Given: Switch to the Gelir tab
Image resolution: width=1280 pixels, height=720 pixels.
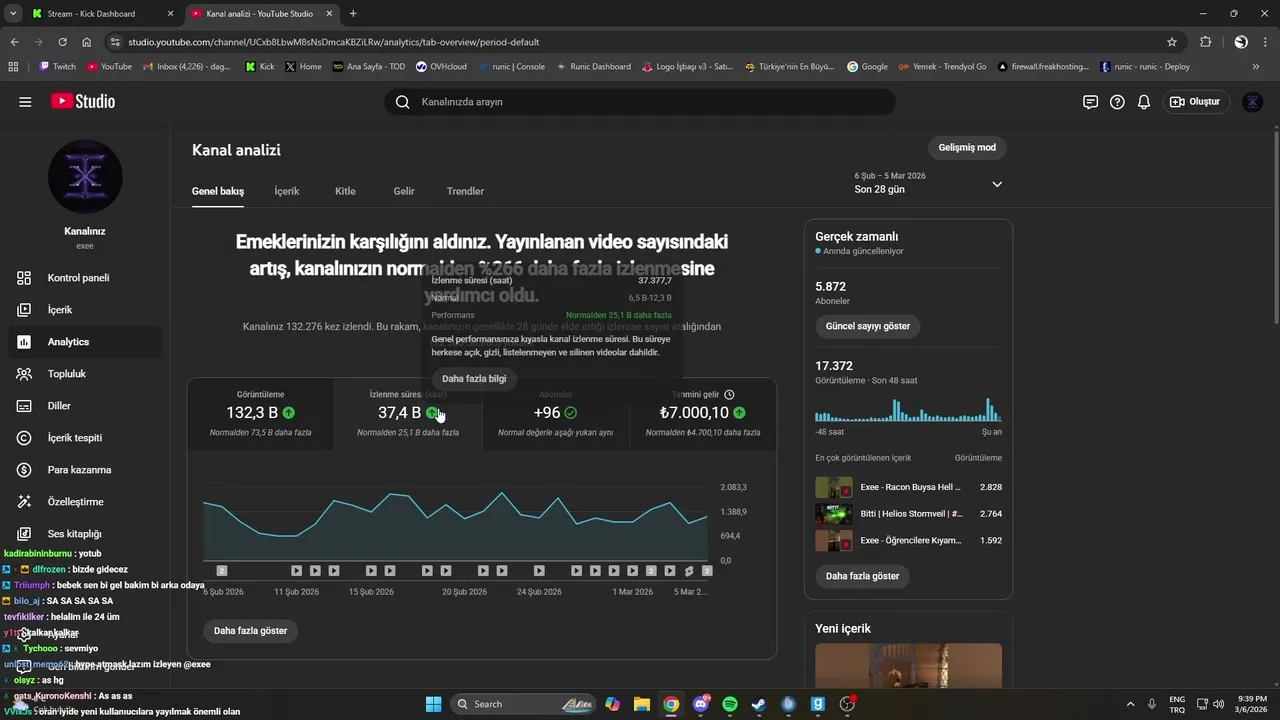Looking at the screenshot, I should point(404,191).
